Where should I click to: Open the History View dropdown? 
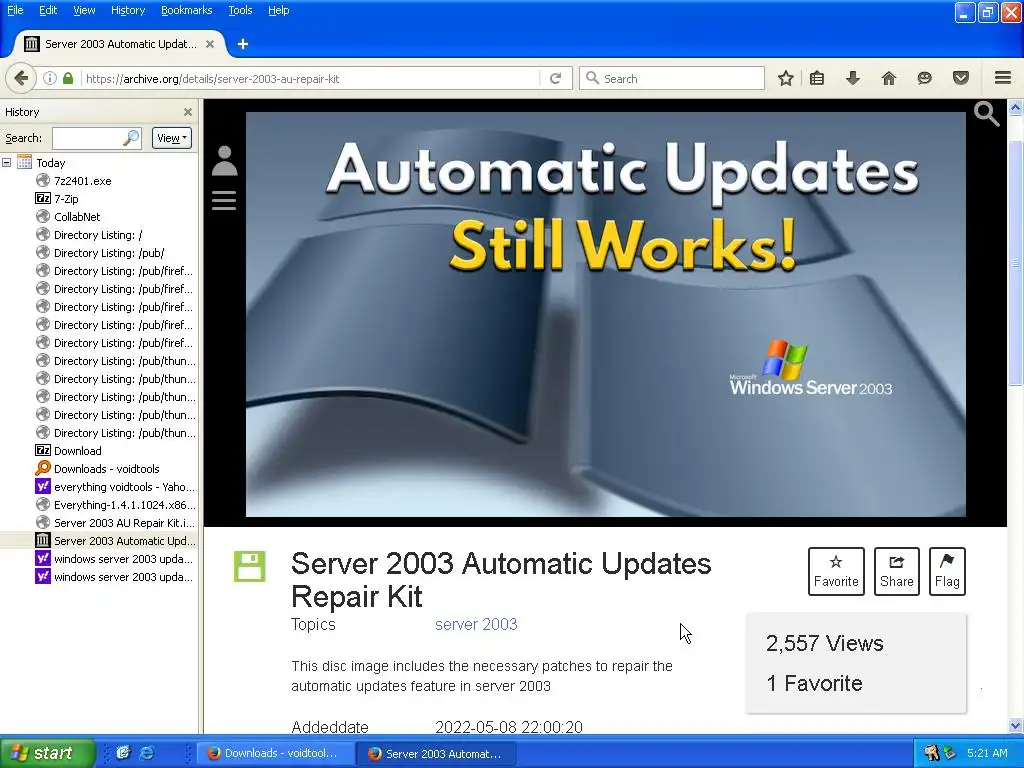coord(172,138)
